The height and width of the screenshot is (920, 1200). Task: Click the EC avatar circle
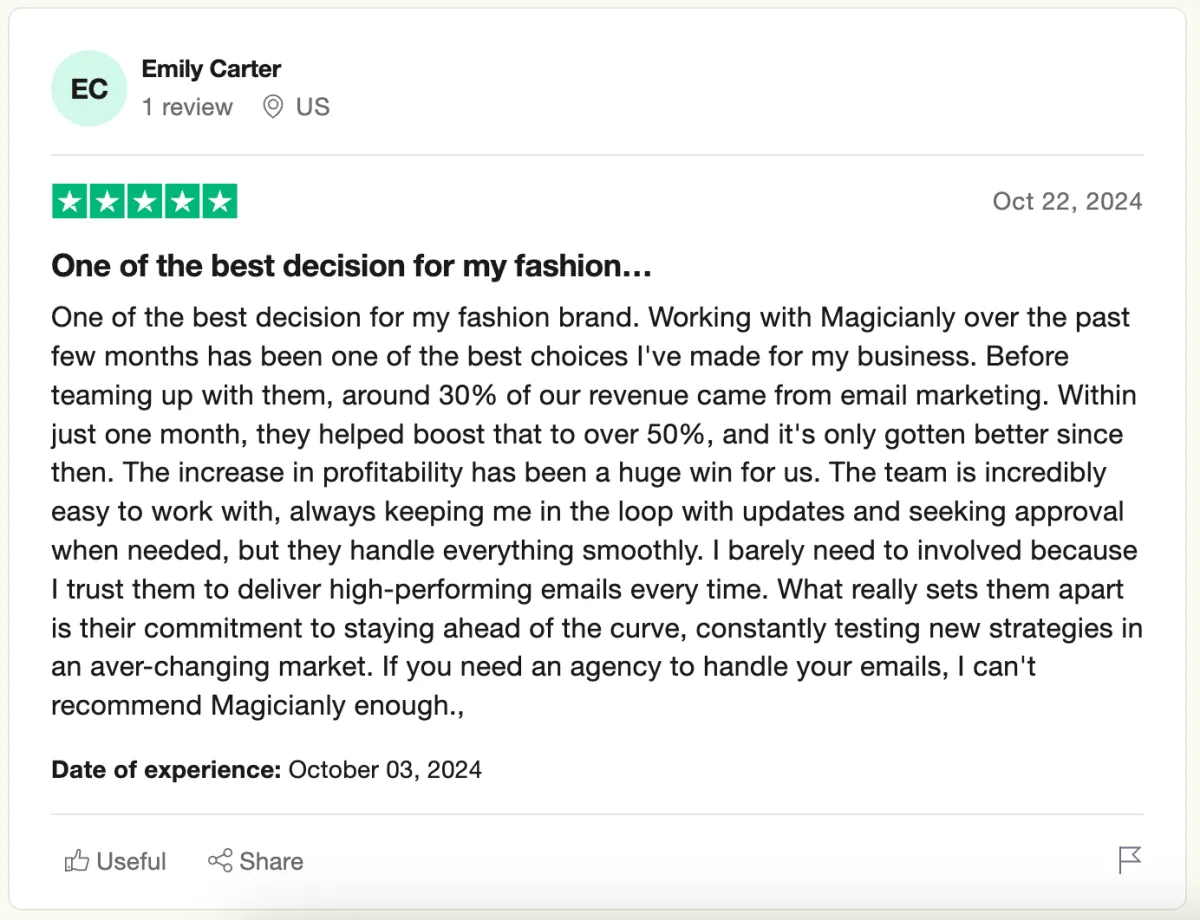pyautogui.click(x=89, y=88)
